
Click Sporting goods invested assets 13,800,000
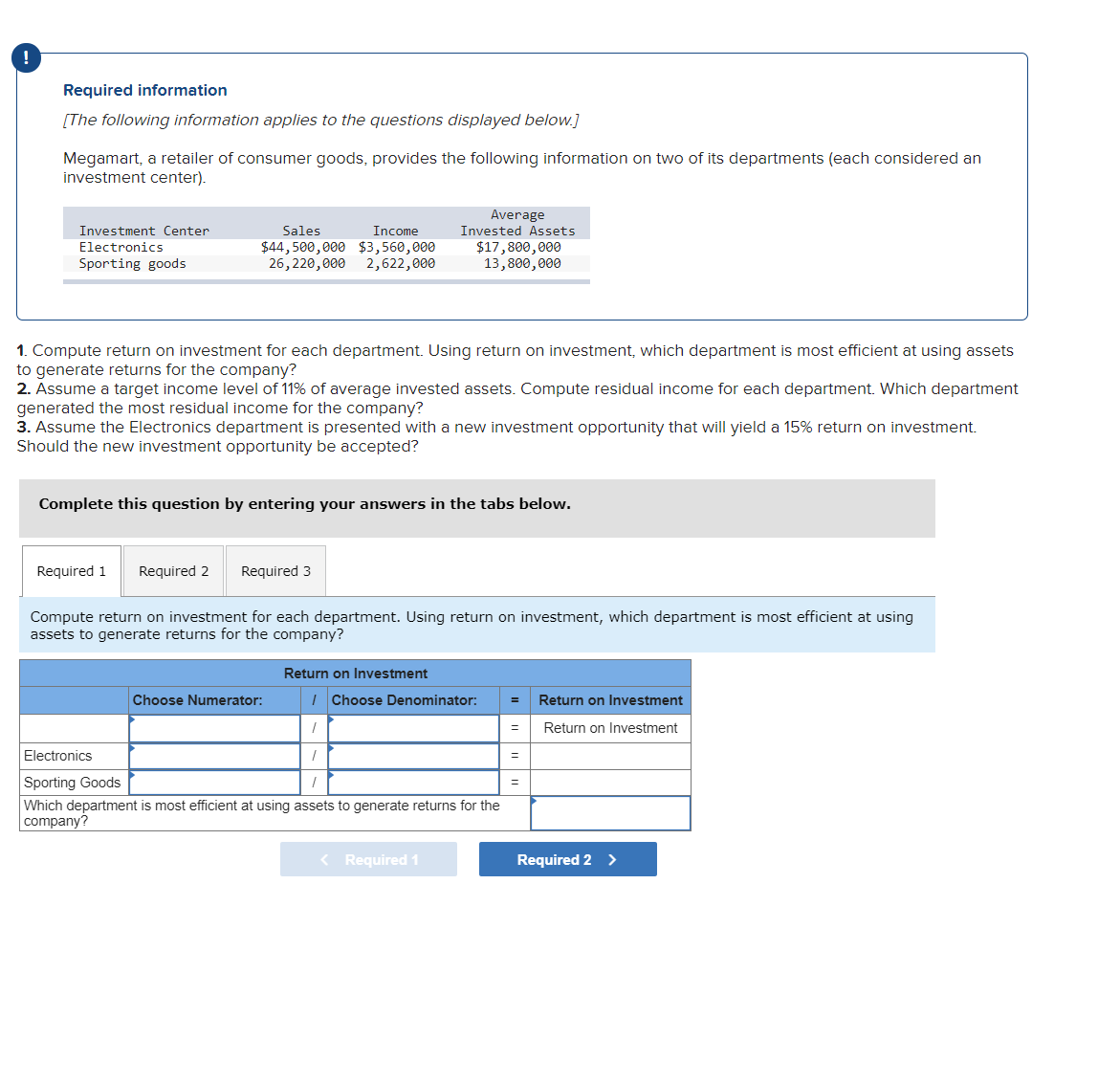click(522, 264)
